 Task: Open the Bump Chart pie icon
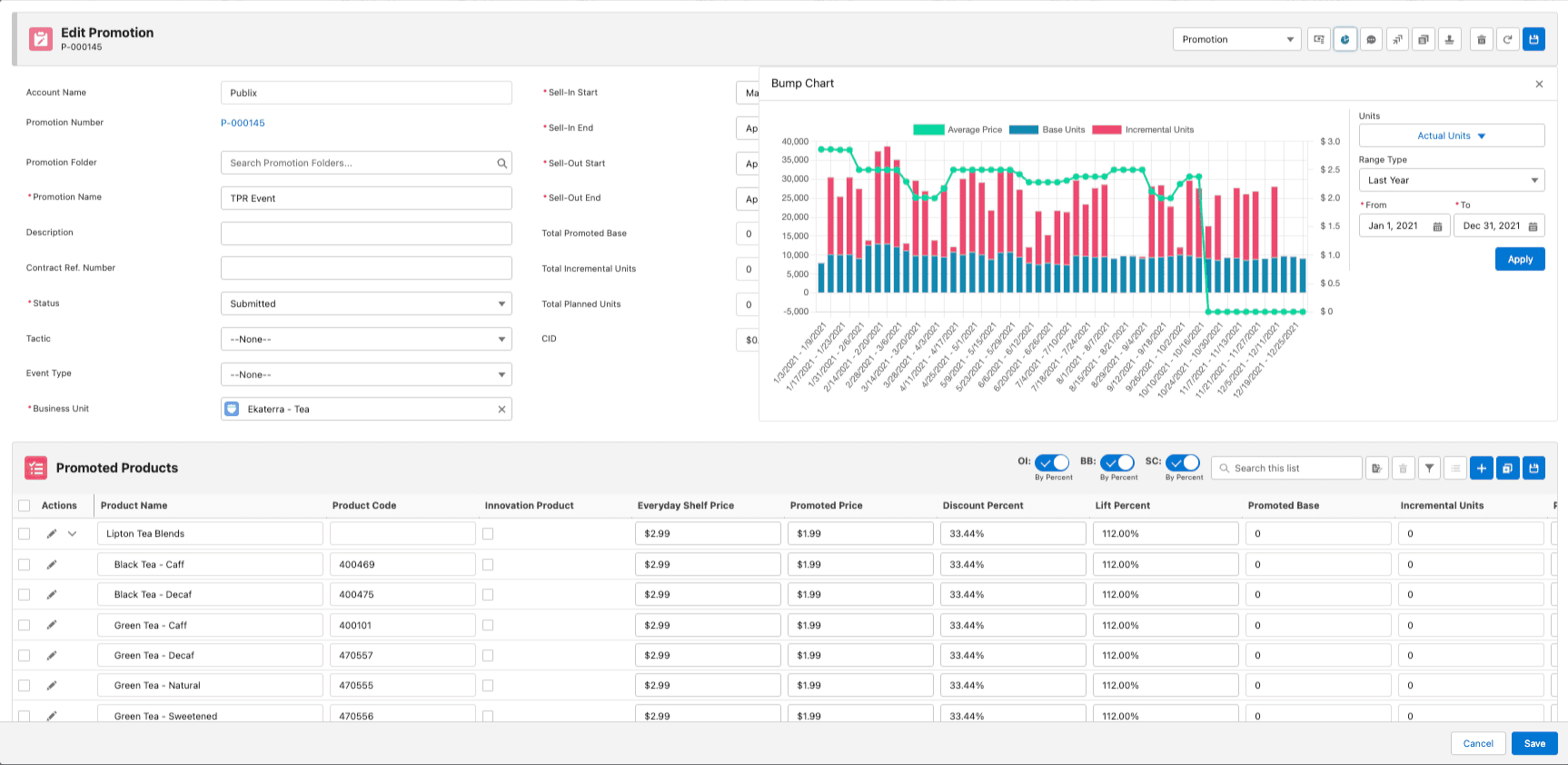(1345, 40)
